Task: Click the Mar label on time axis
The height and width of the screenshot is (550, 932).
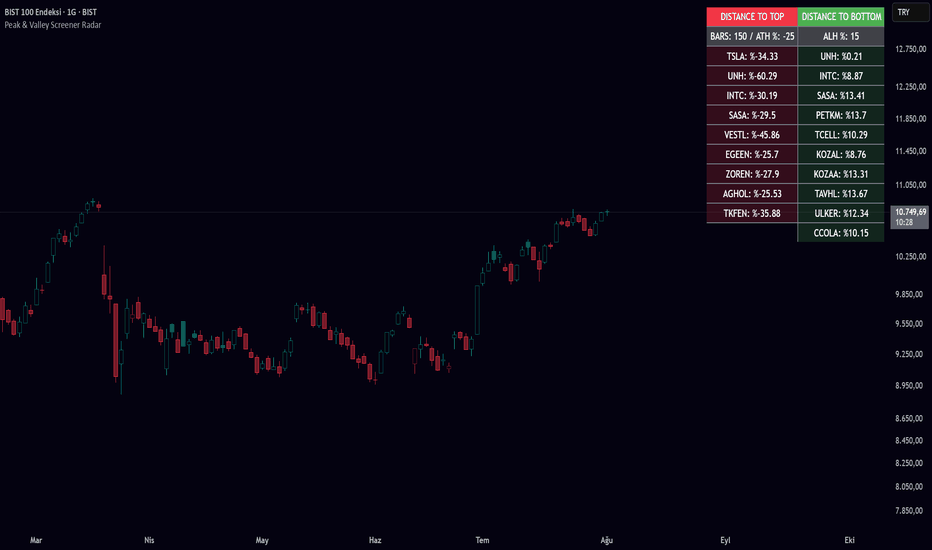Action: tap(36, 540)
